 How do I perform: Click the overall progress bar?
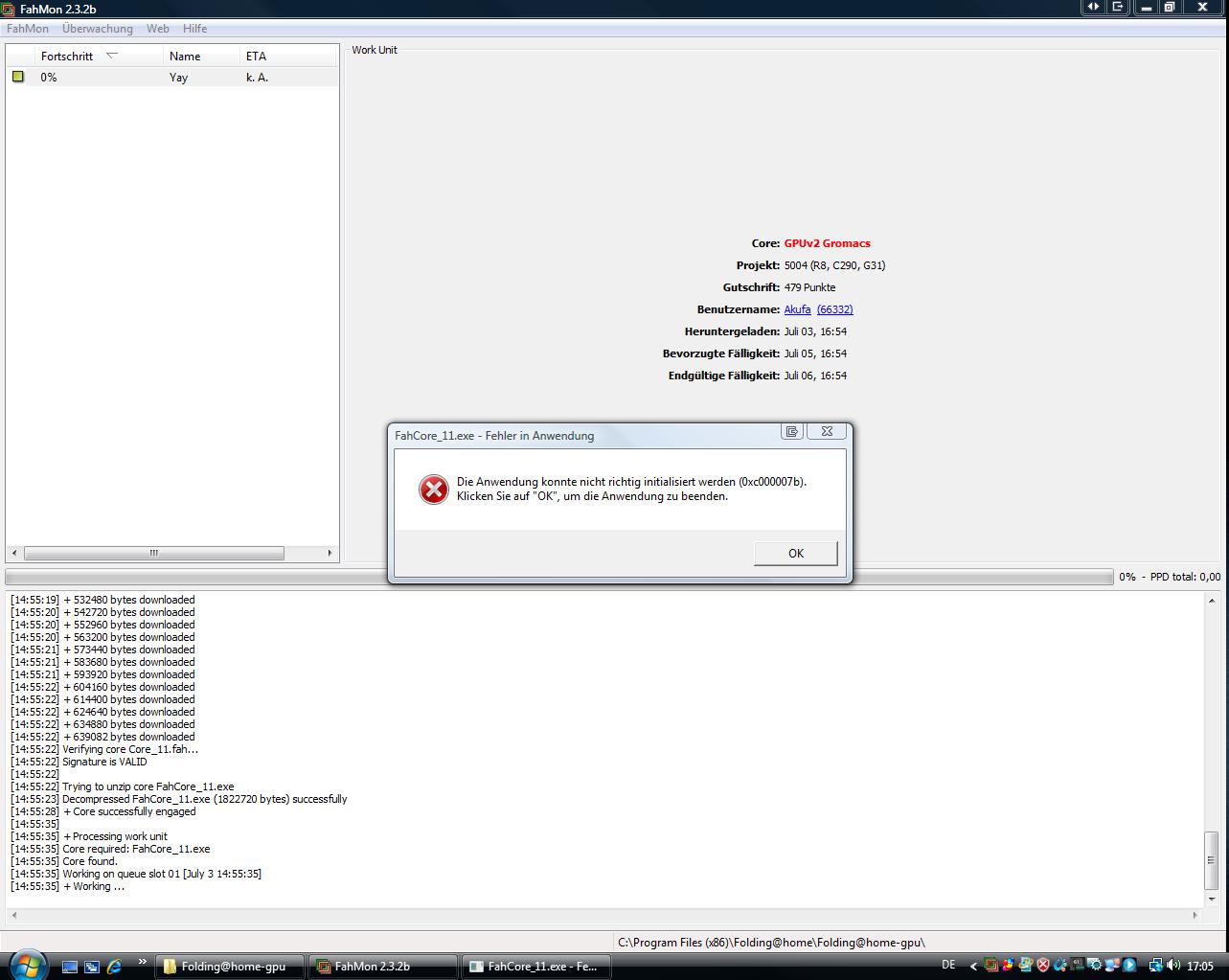tap(558, 577)
